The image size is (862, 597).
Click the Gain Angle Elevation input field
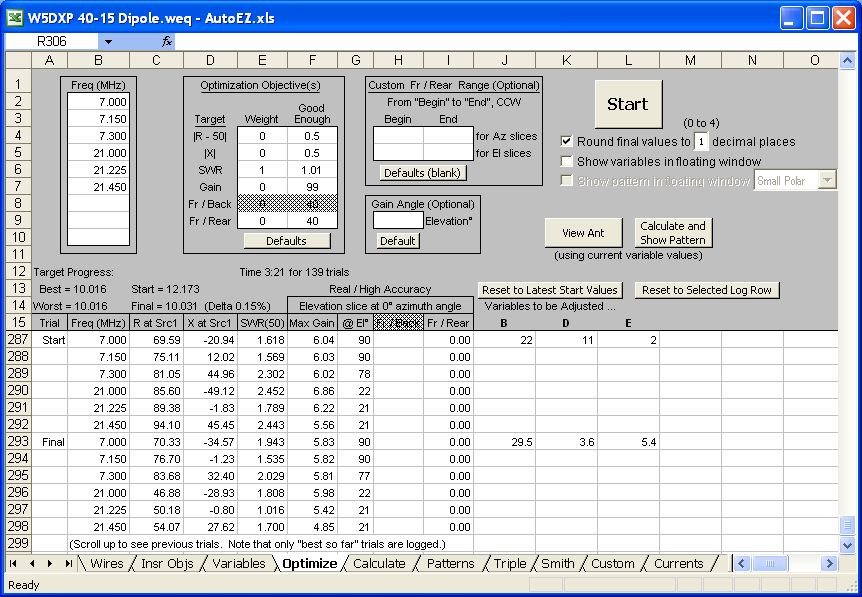click(397, 220)
